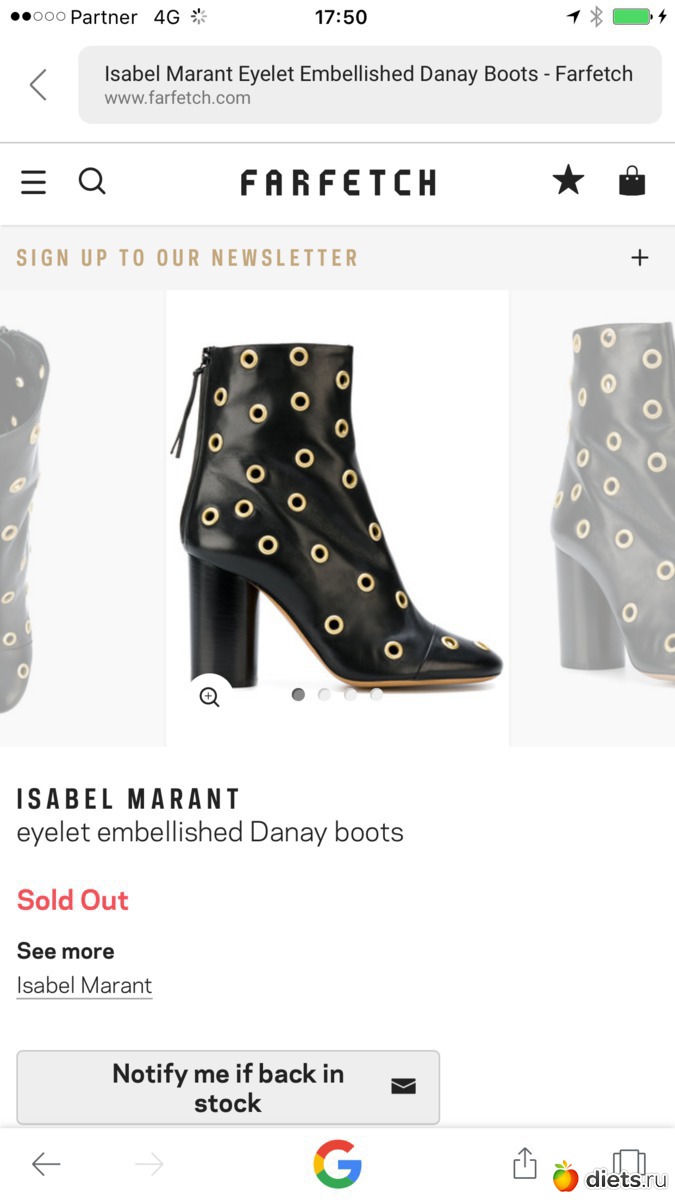This screenshot has width=675, height=1200.
Task: Tap the Google G logo button
Action: point(337,1164)
